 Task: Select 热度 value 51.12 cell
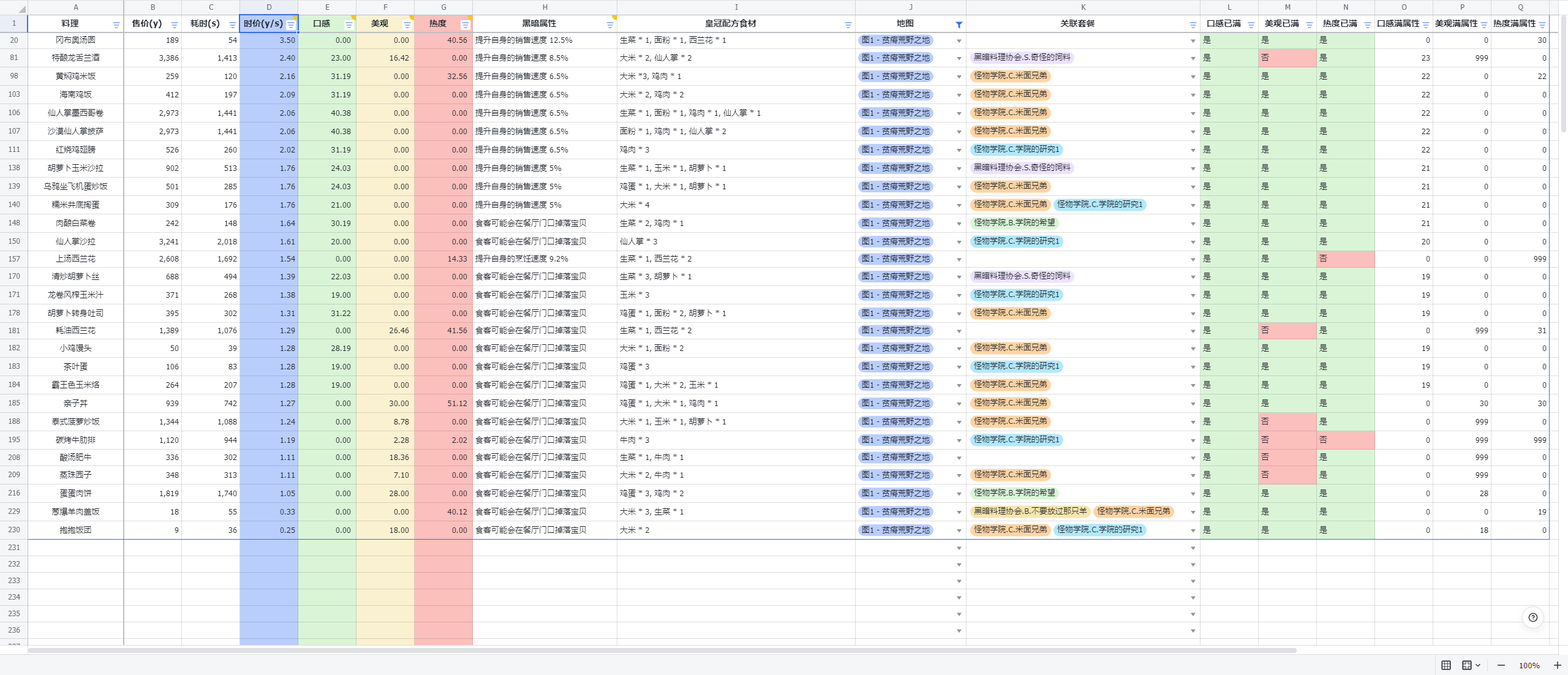pos(443,404)
